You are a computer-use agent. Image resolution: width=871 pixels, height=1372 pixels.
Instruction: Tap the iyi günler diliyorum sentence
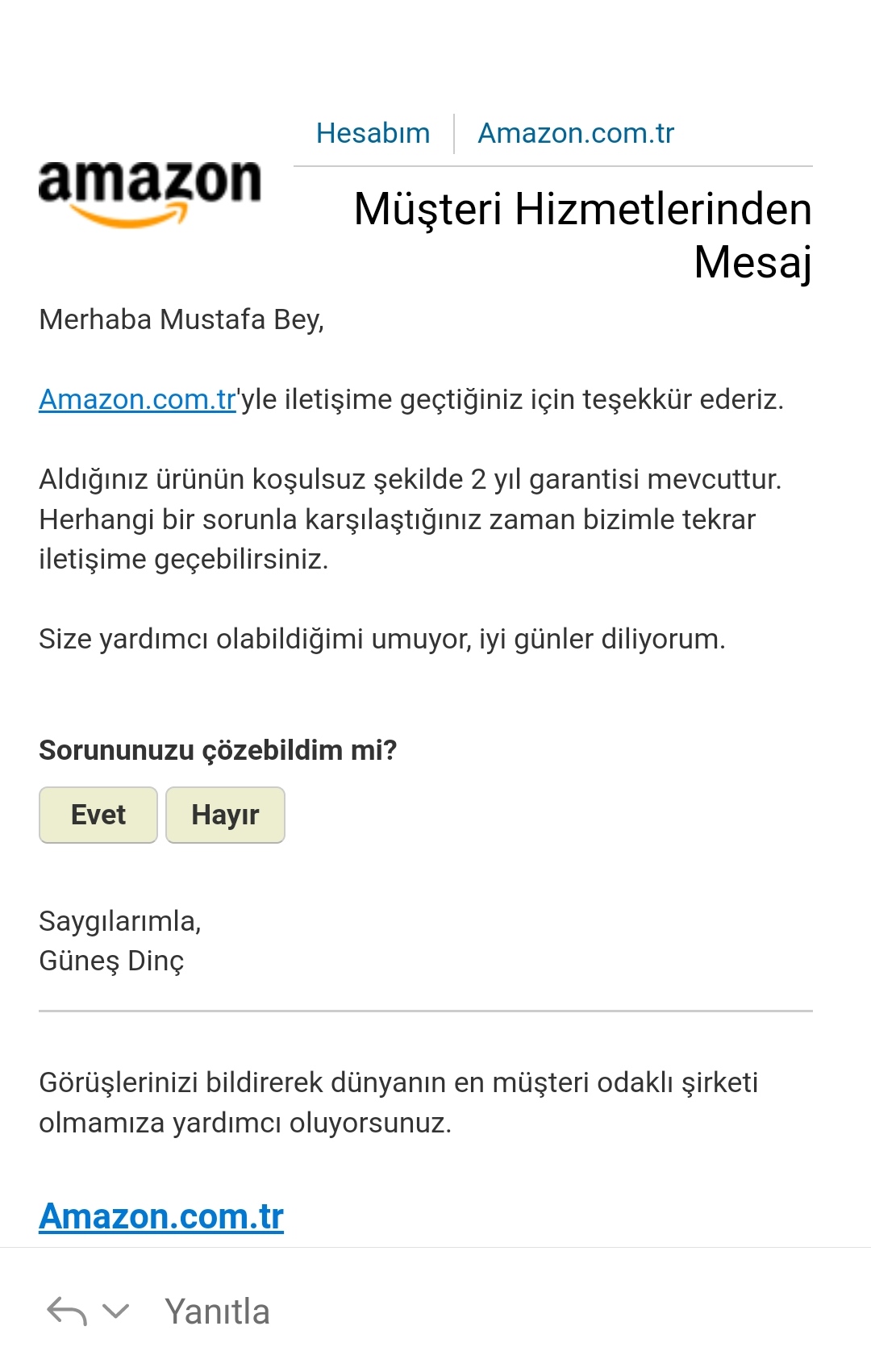tap(382, 639)
